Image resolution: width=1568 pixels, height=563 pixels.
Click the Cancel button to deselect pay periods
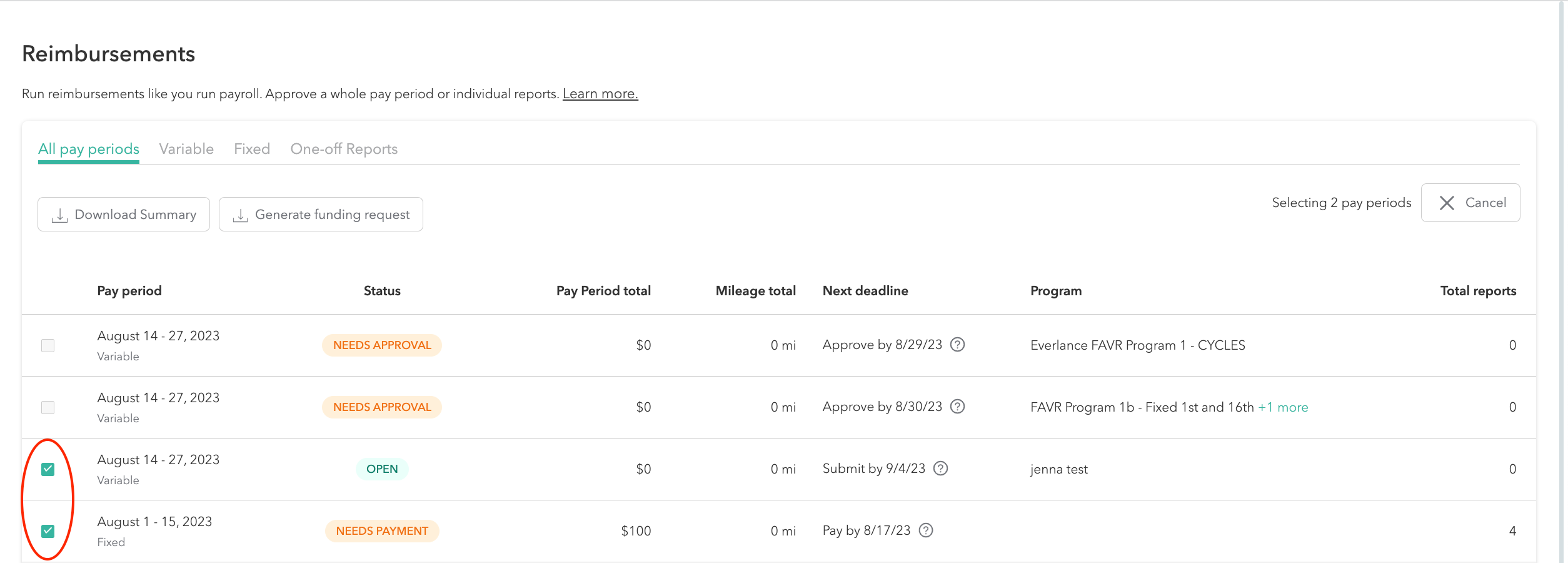(x=1470, y=203)
